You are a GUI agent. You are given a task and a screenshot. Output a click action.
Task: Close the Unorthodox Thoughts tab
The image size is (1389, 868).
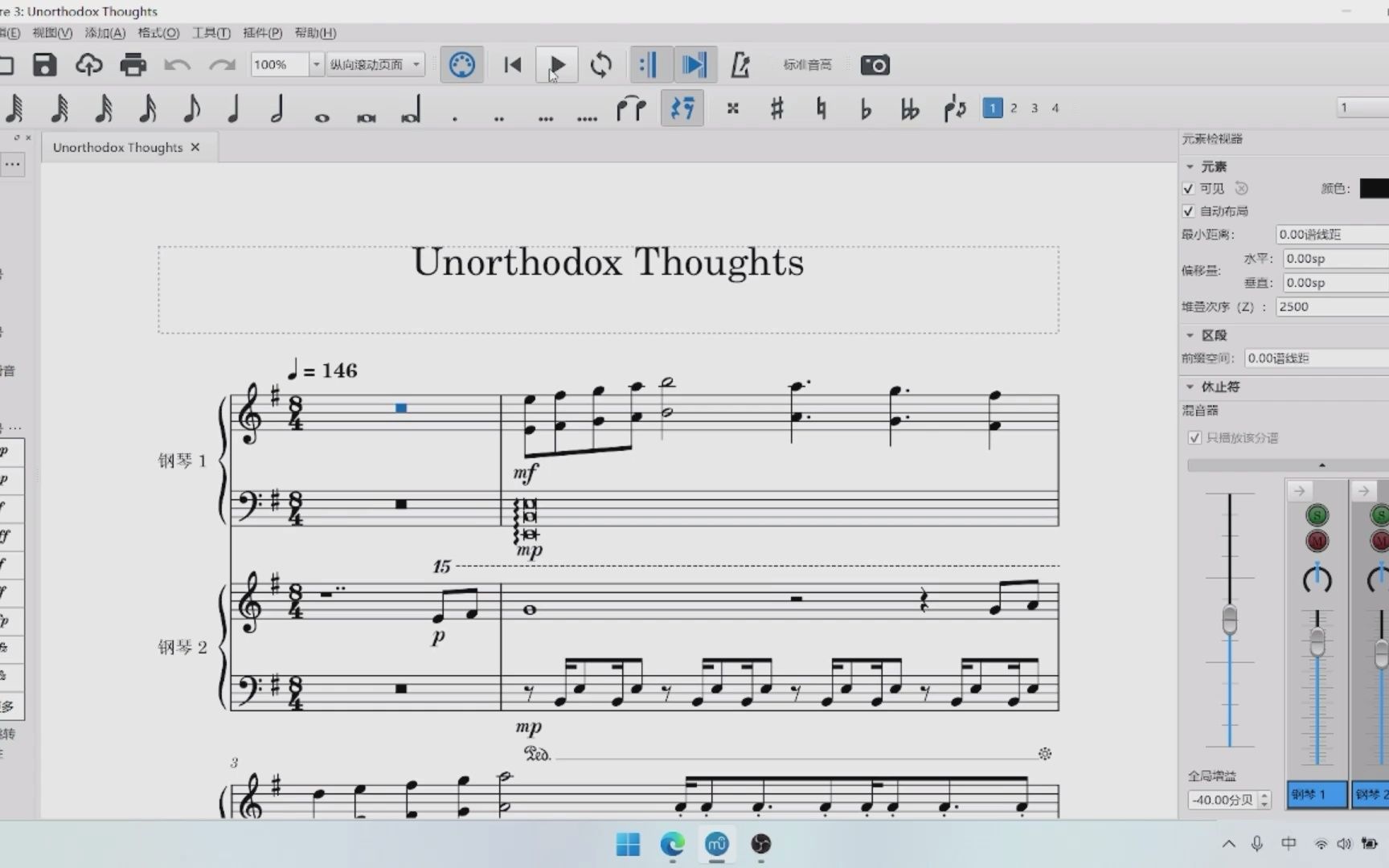[195, 147]
